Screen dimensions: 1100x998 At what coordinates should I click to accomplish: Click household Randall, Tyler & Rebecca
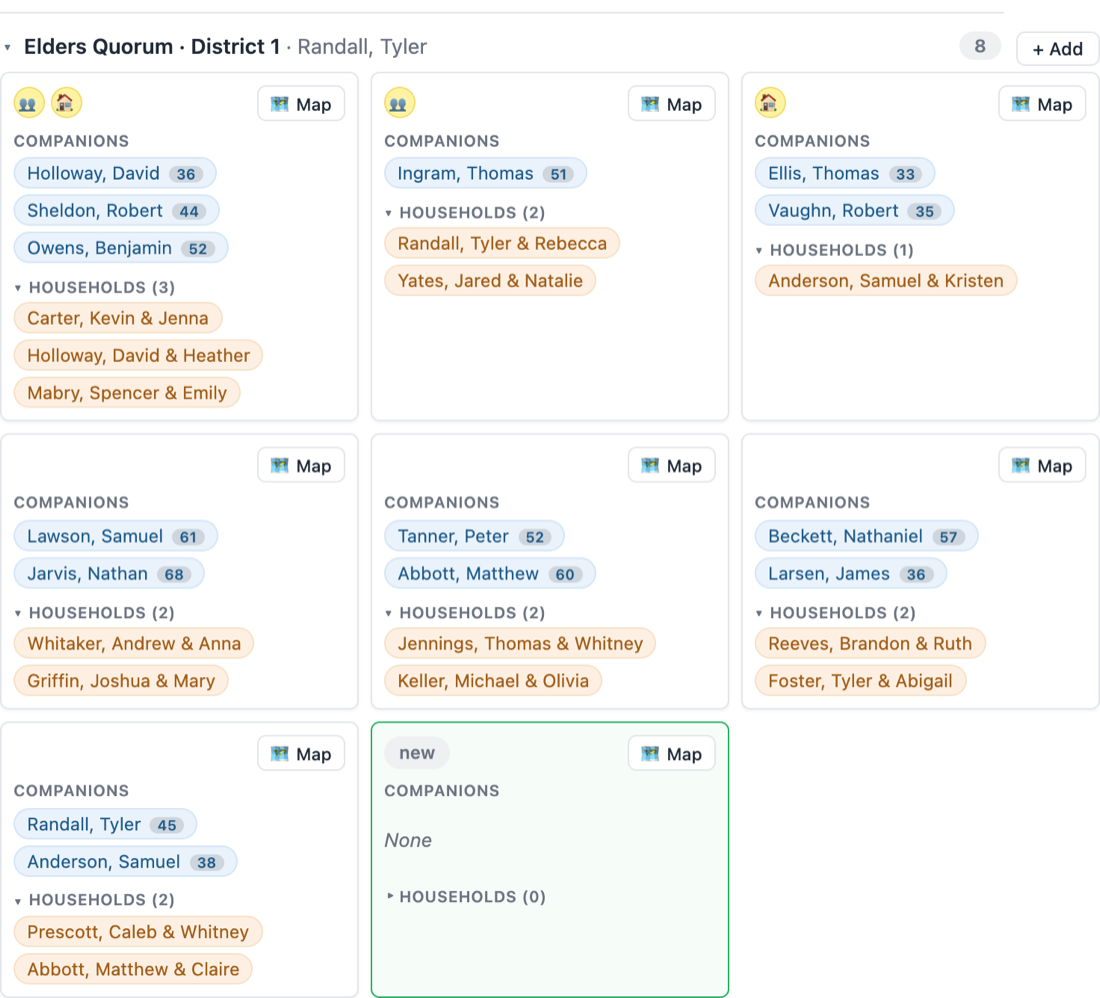(502, 243)
